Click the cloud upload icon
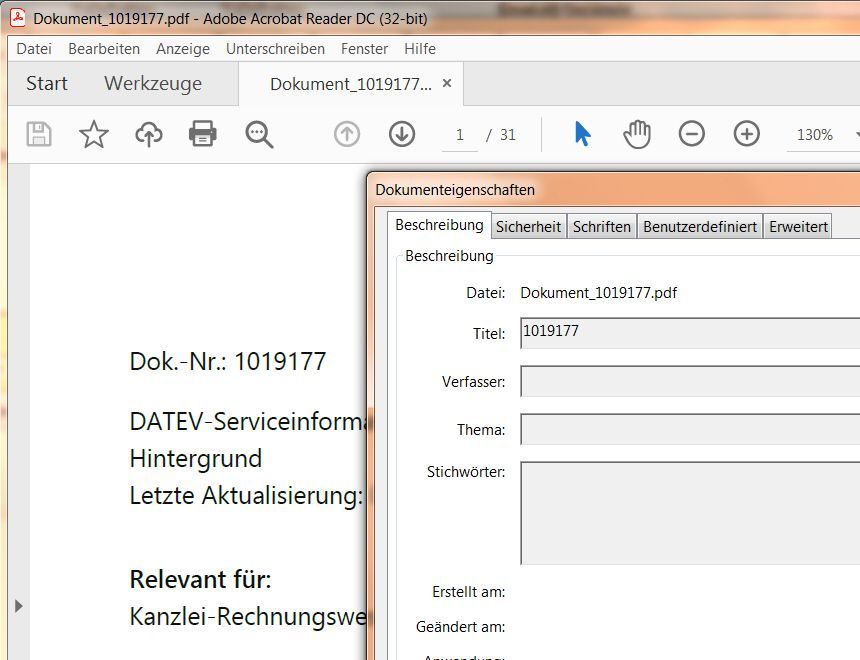The width and height of the screenshot is (860, 660). [149, 134]
